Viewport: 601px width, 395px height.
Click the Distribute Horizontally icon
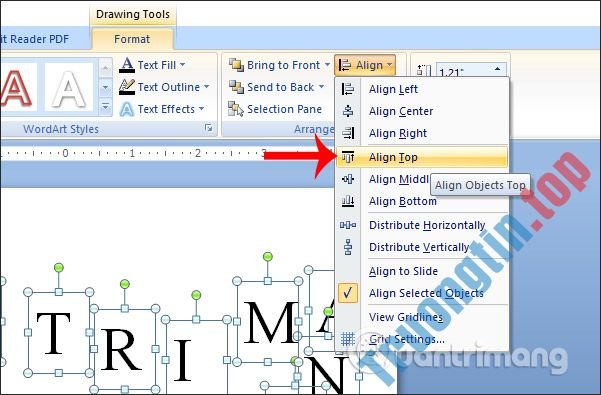tap(348, 225)
